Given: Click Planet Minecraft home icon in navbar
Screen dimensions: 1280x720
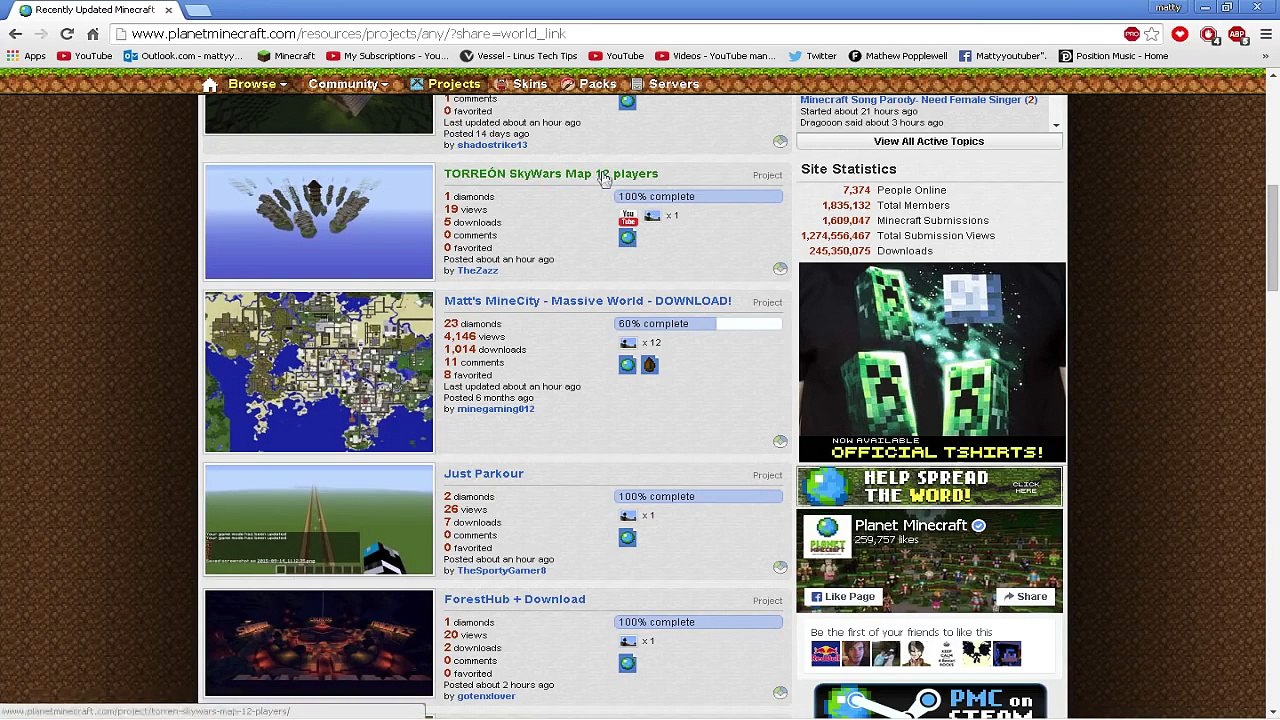Looking at the screenshot, I should pos(210,84).
